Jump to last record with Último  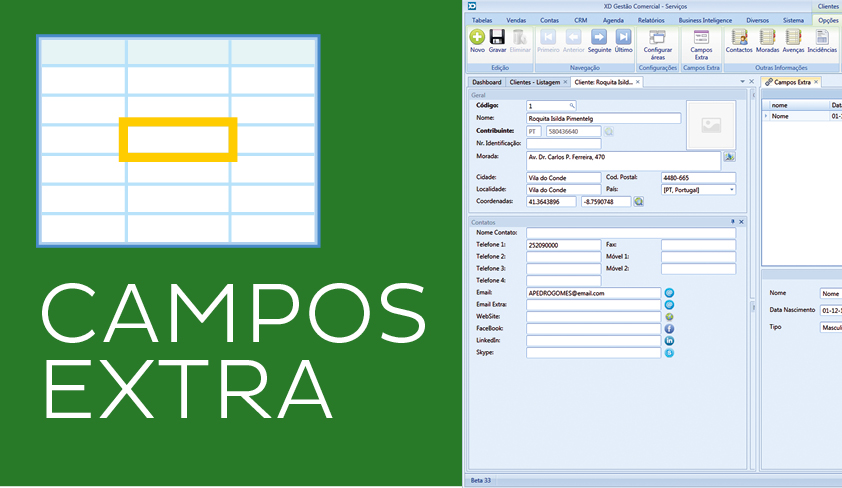click(623, 38)
